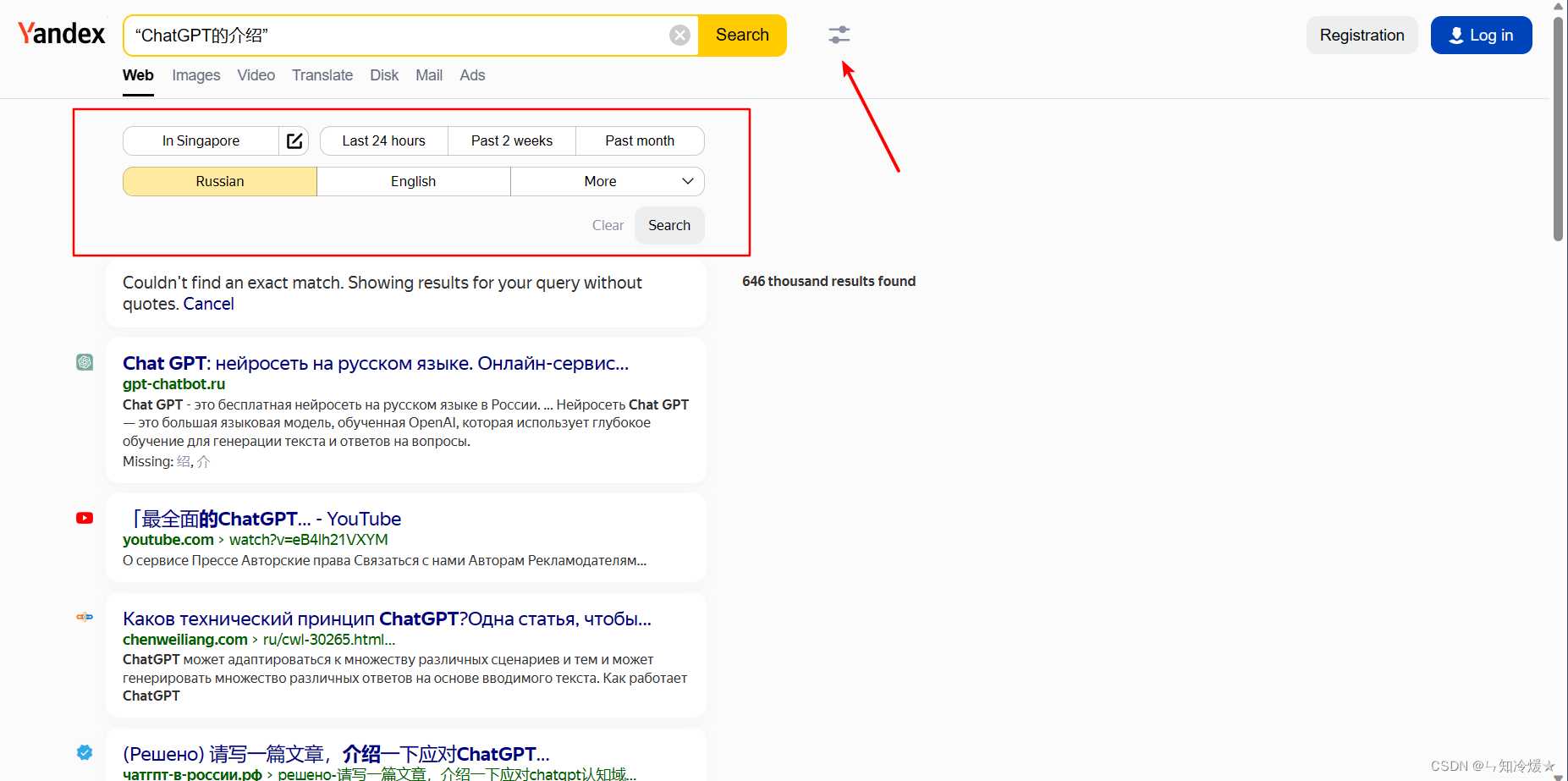The image size is (1568, 781).
Task: Click the chenweiliang.com favicon
Action: (x=85, y=617)
